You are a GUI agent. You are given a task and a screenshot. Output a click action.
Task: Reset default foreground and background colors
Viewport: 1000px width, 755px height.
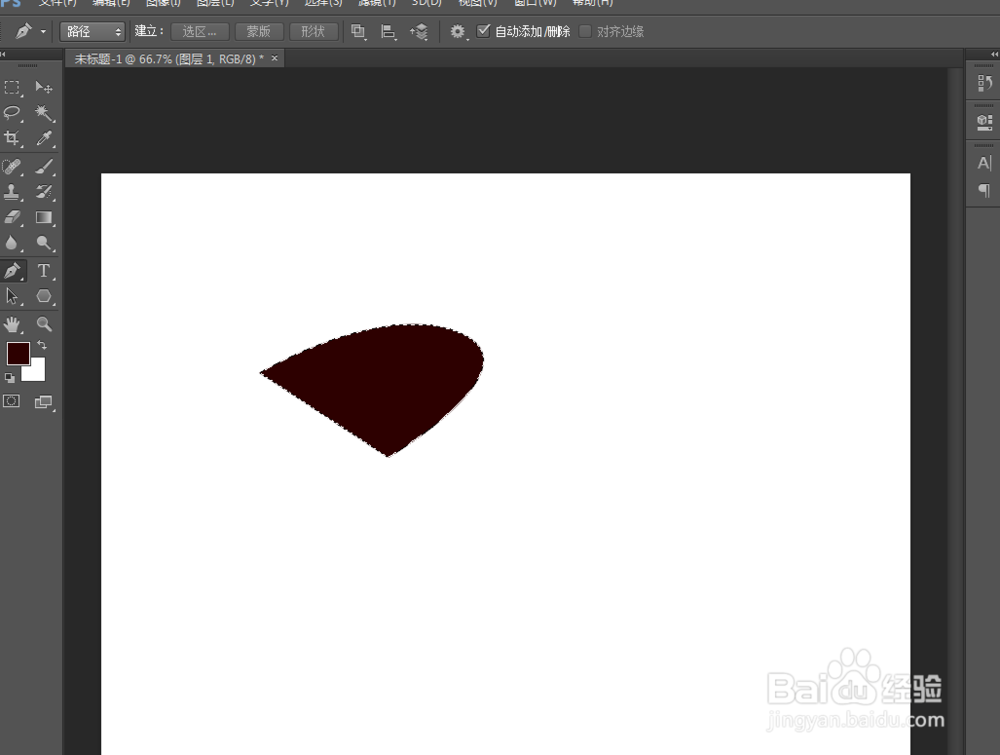click(10, 378)
